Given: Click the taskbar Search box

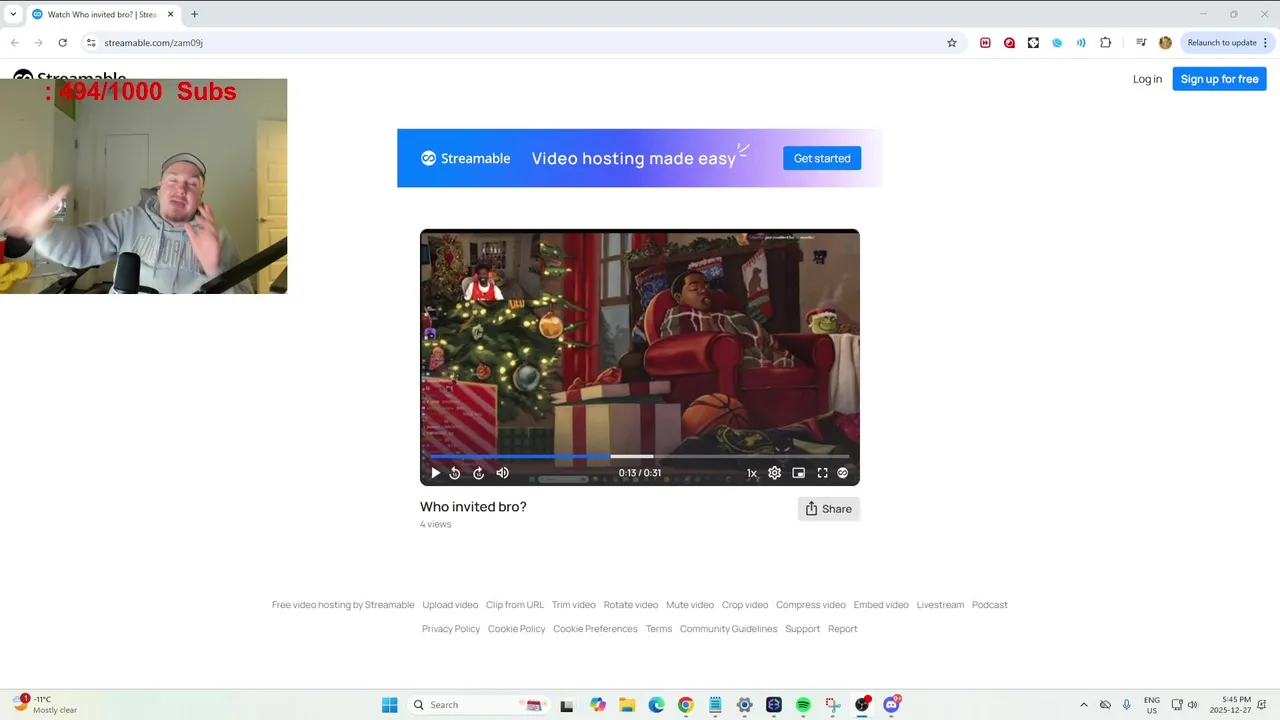Looking at the screenshot, I should (477, 705).
